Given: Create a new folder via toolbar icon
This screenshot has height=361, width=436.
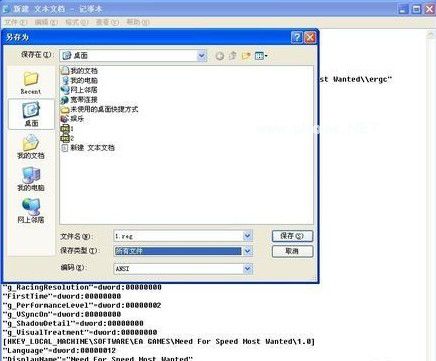Looking at the screenshot, I should 246,56.
